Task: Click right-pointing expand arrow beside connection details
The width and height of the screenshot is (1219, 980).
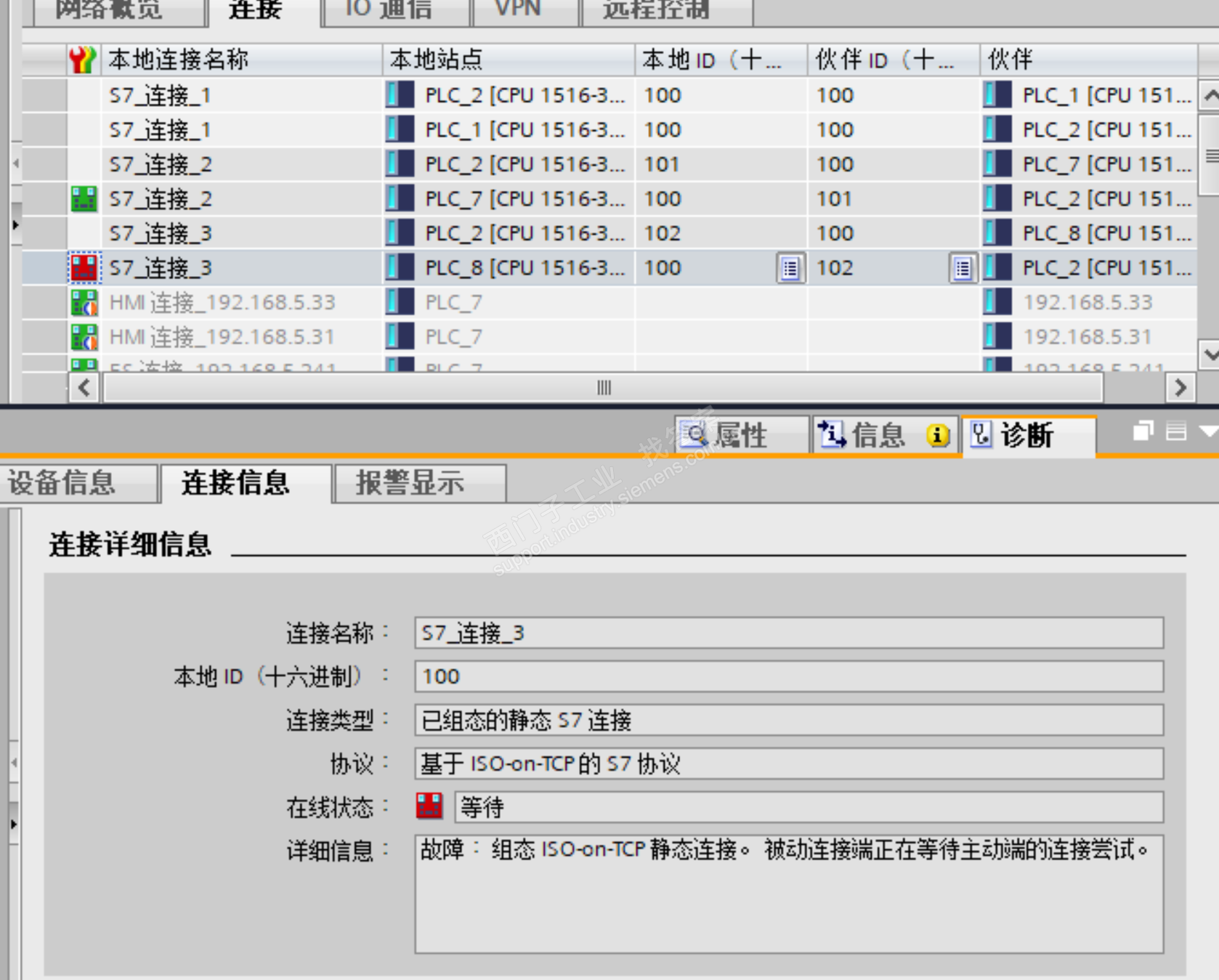Action: pyautogui.click(x=14, y=824)
